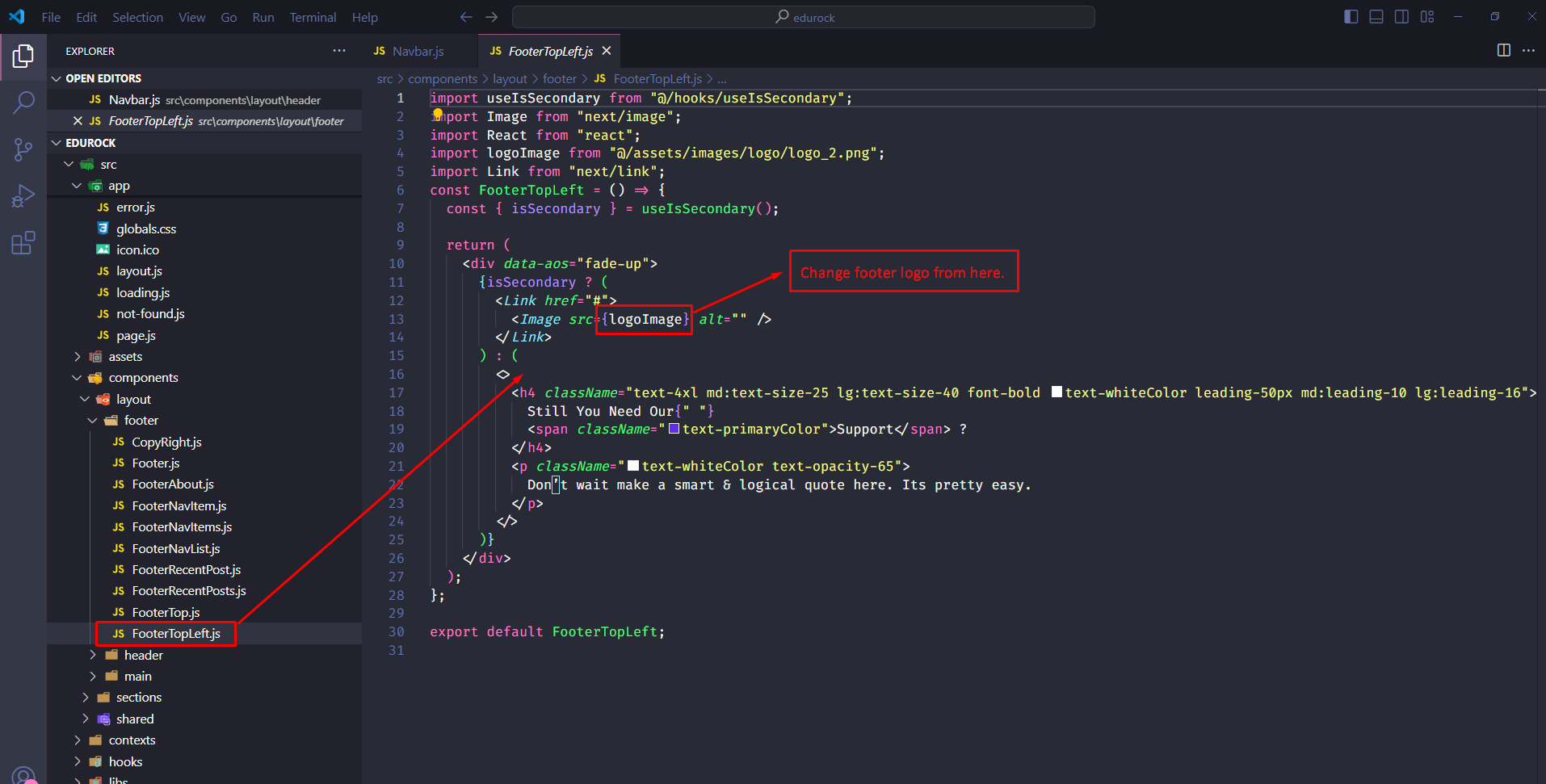Open Customize Layout icon

[x=1428, y=17]
